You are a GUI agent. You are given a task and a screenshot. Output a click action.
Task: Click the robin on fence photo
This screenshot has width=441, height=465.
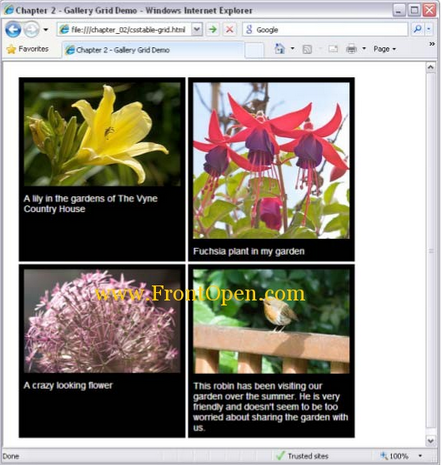point(271,321)
